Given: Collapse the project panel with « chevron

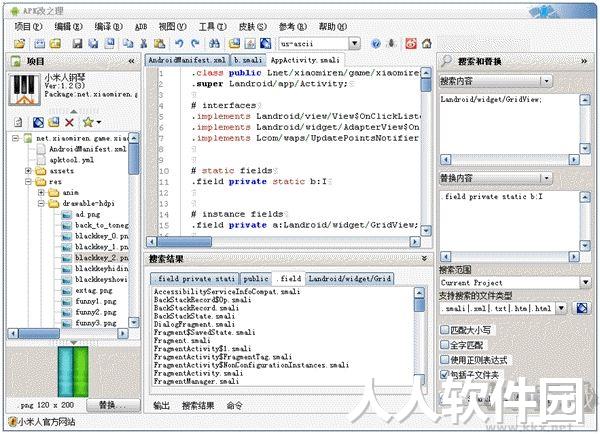Looking at the screenshot, I should (132, 61).
